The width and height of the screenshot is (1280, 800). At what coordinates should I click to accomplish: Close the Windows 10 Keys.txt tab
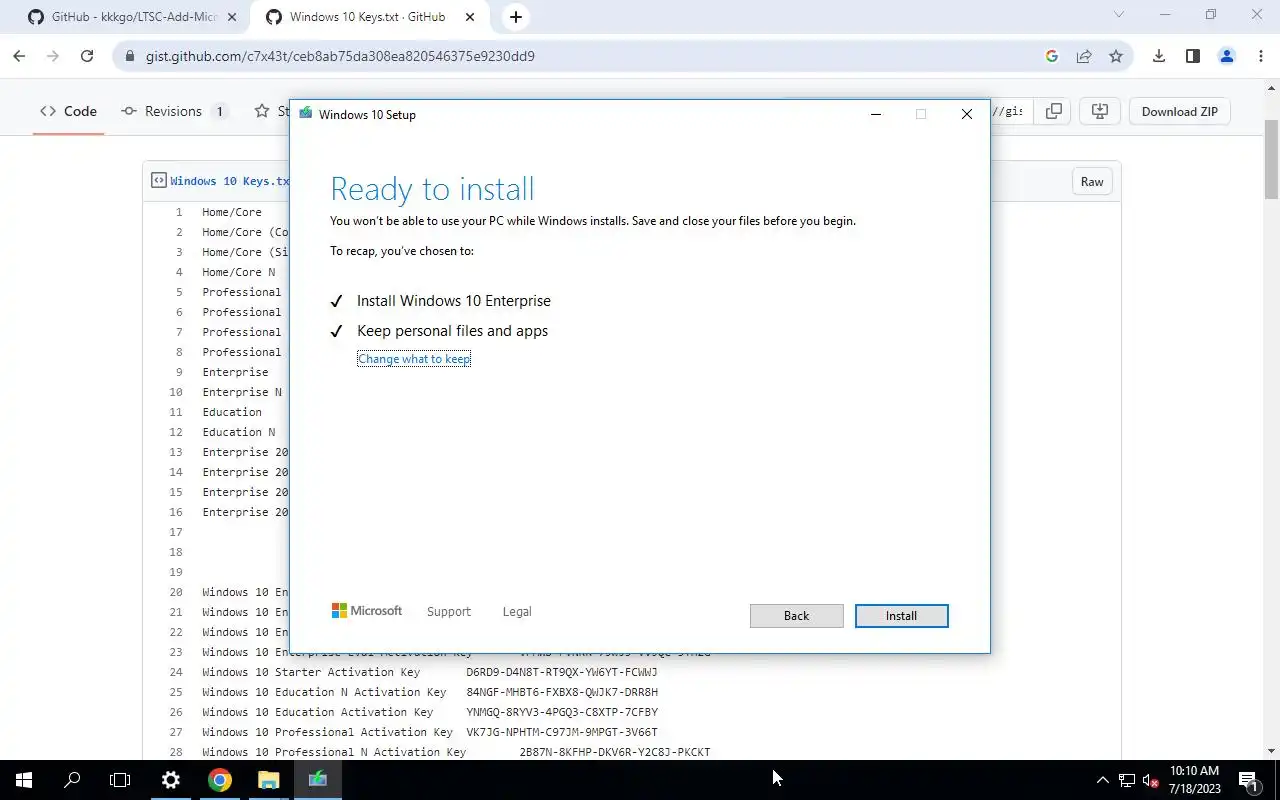coord(470,17)
